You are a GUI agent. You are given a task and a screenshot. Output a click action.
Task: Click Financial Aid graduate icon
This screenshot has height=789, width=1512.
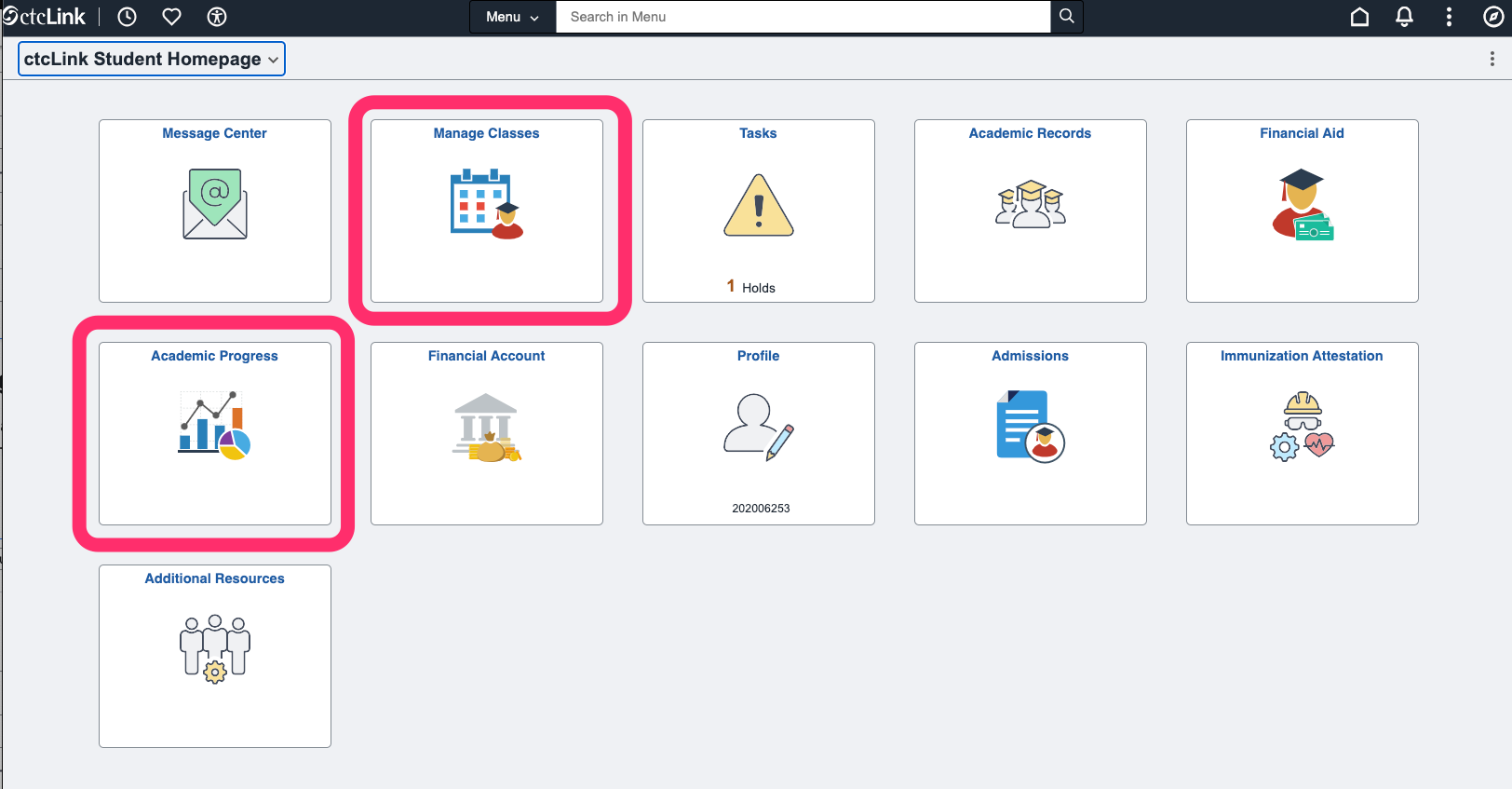pos(1303,204)
